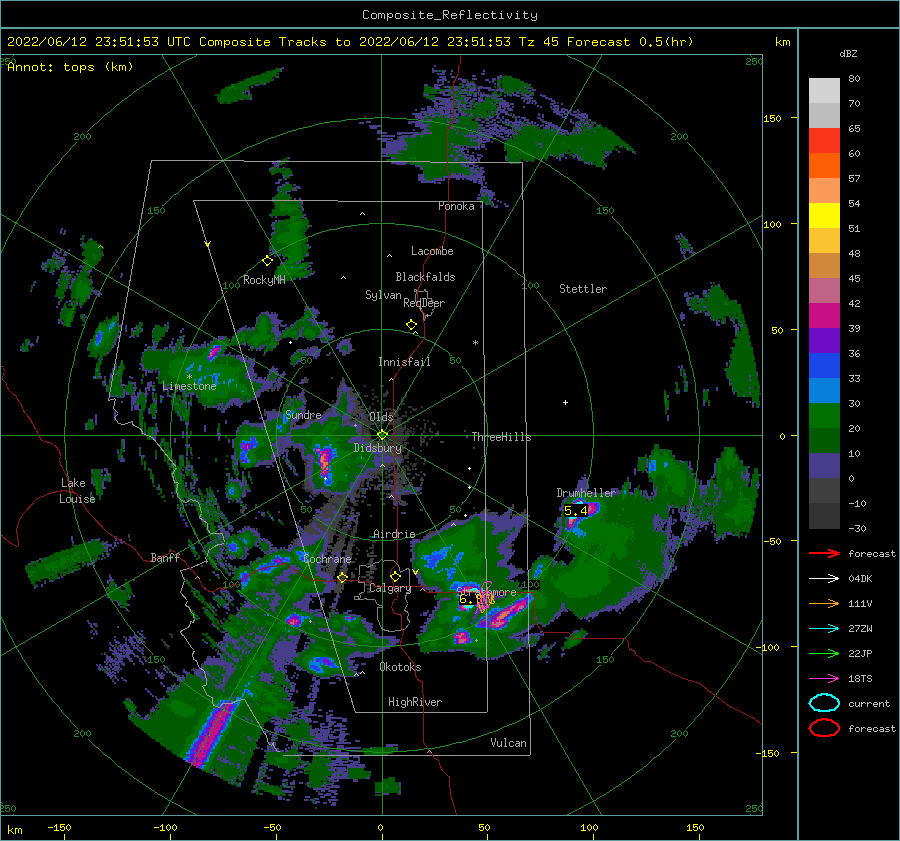Click the Banff label
Image resolution: width=900 pixels, height=841 pixels.
[165, 557]
